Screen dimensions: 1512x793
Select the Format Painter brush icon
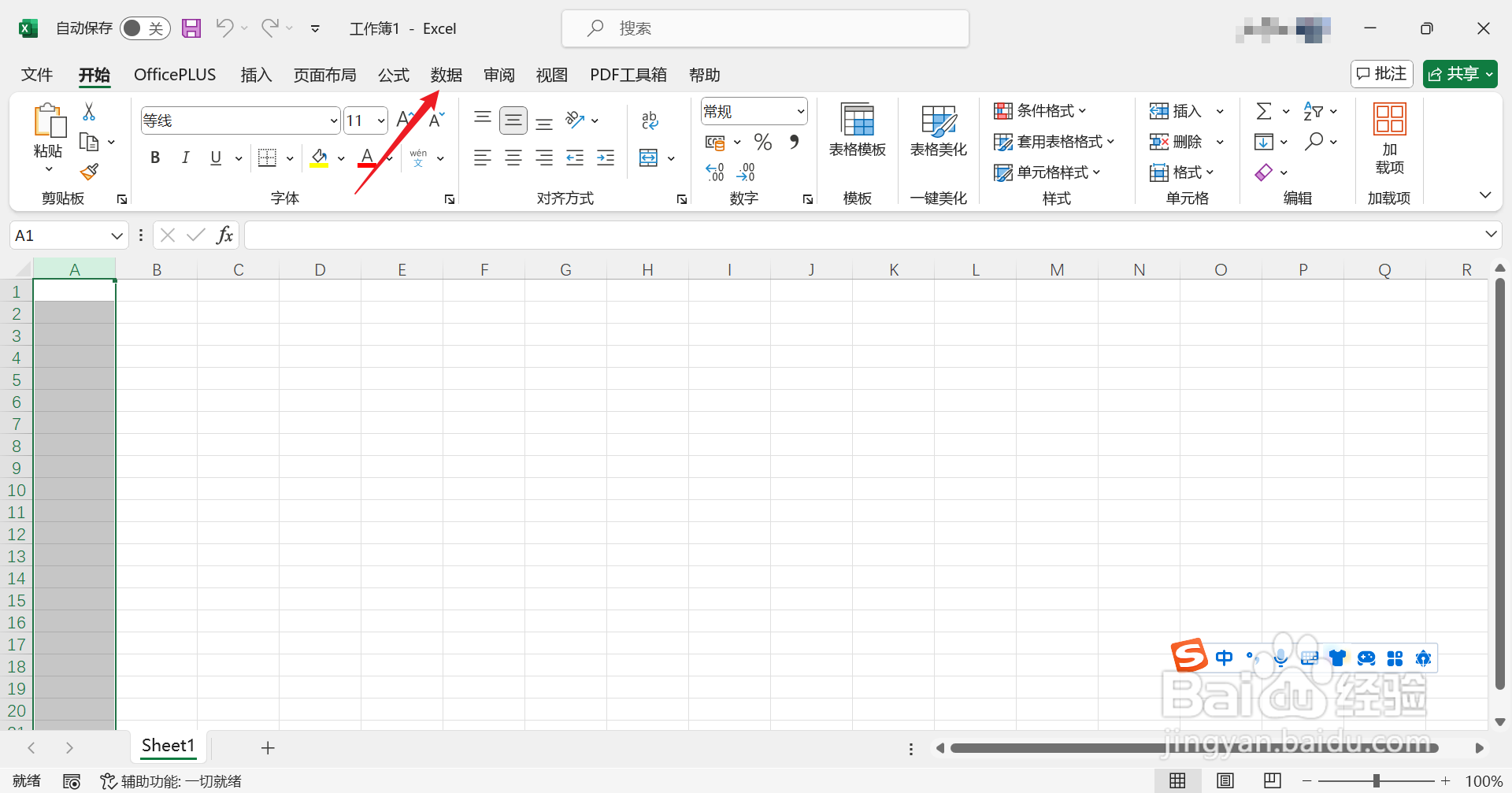(x=89, y=171)
